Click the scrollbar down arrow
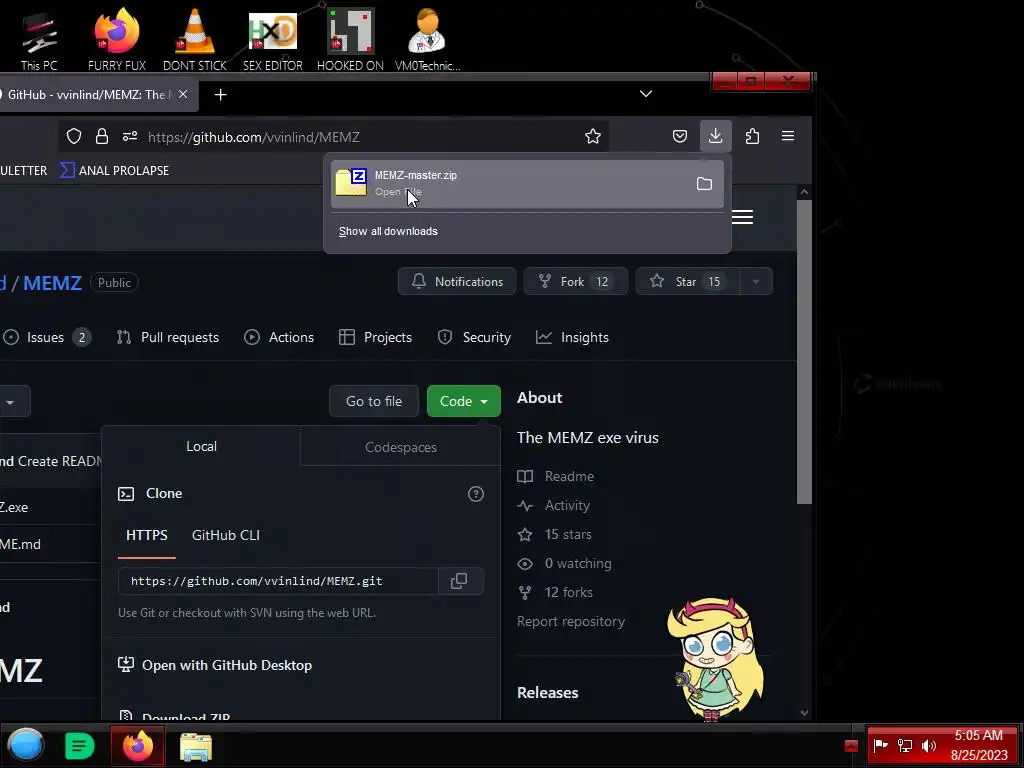 point(804,713)
